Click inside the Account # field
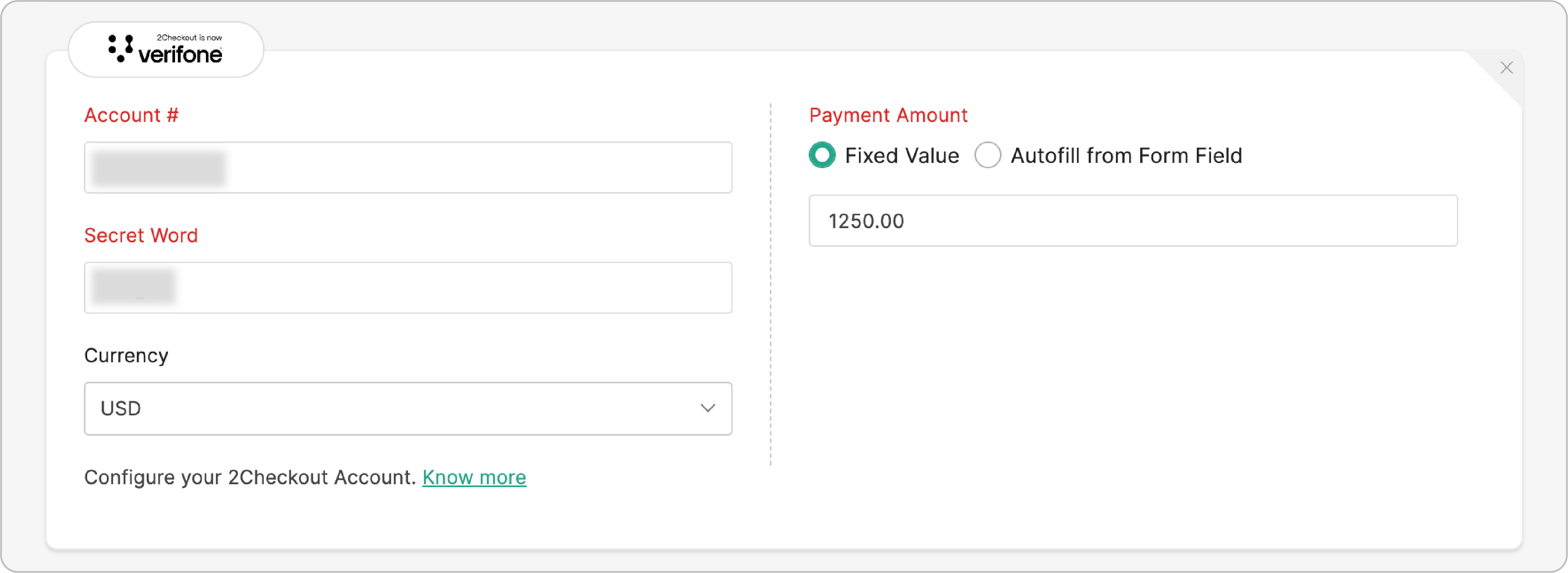The image size is (1568, 573). [x=408, y=167]
